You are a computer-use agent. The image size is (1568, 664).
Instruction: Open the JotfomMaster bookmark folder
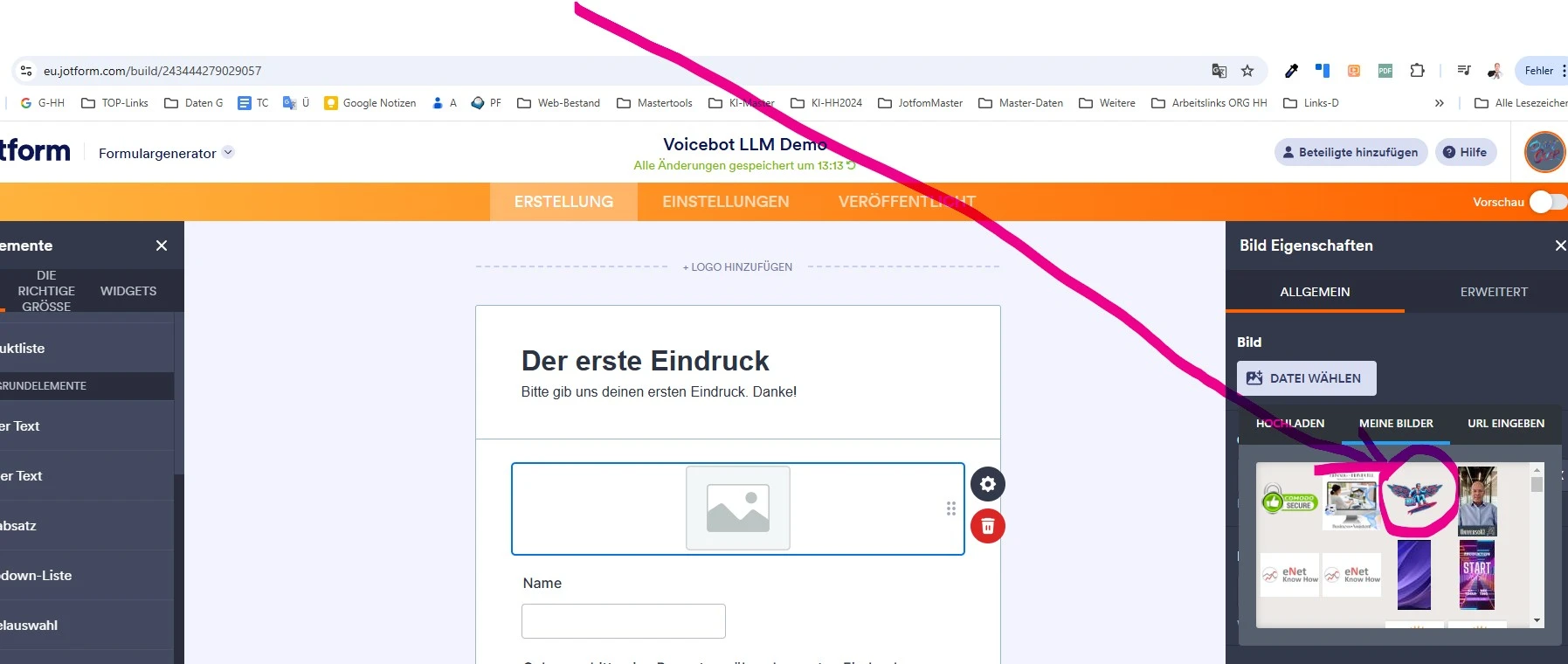[x=920, y=103]
